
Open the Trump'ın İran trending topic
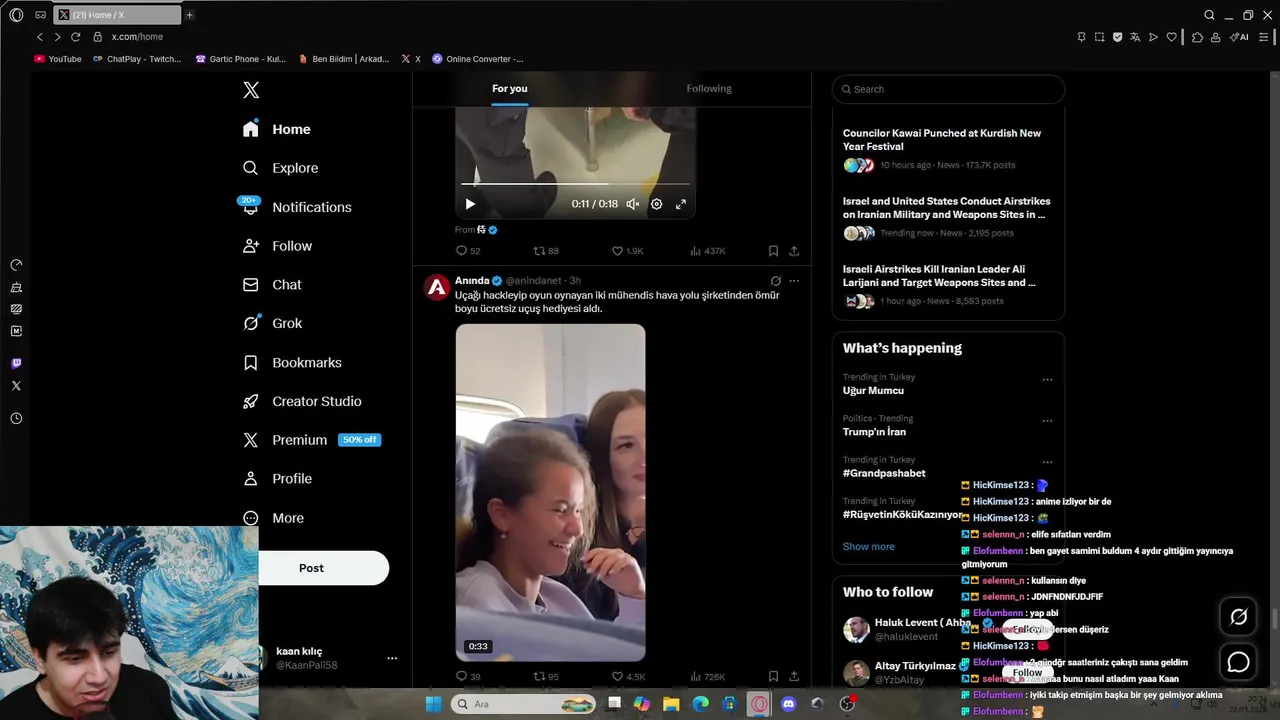point(874,432)
